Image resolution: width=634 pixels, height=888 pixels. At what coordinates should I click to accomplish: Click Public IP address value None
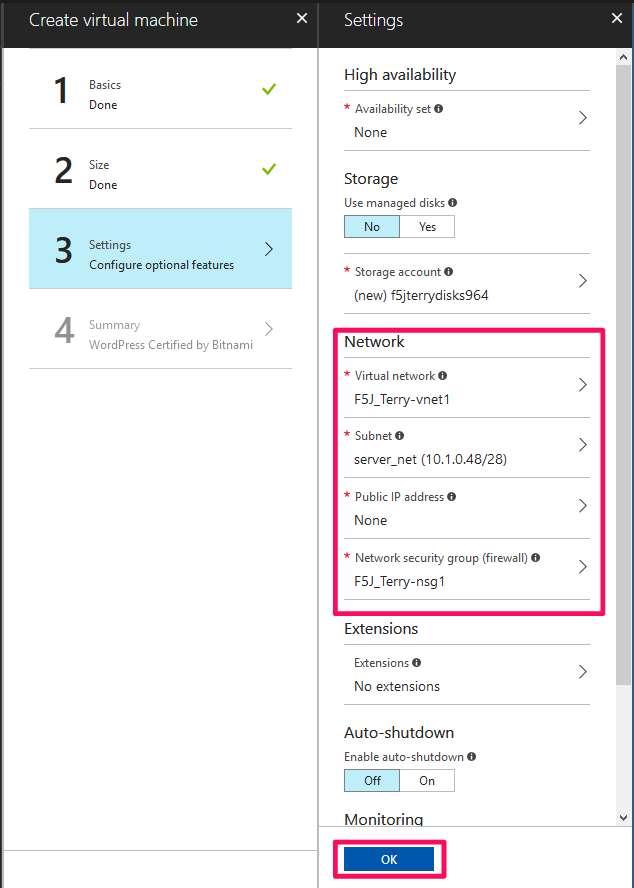[x=371, y=520]
